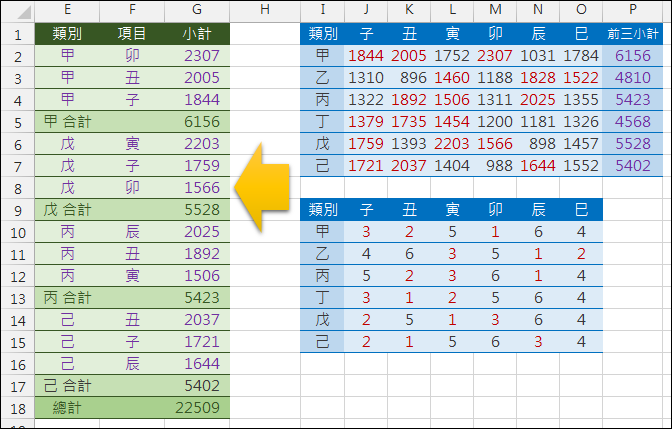This screenshot has width=672, height=429.
Task: Select column G header
Action: [x=197, y=9]
